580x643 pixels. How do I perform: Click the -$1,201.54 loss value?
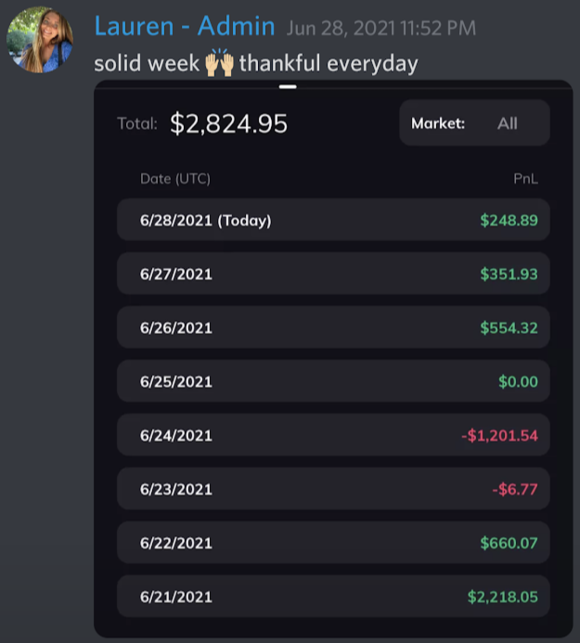(x=499, y=436)
